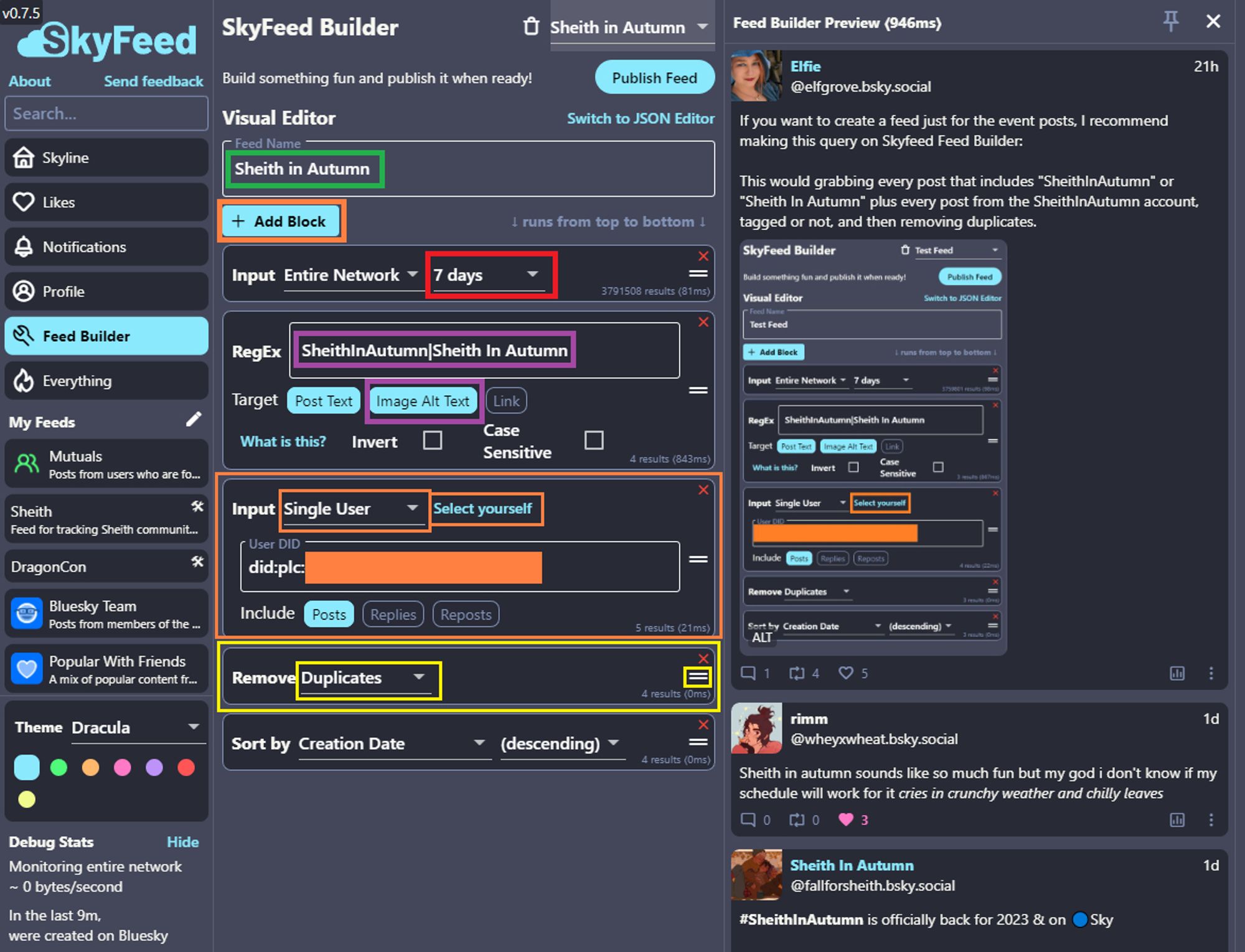Open Likes in the sidebar
The image size is (1245, 952).
(x=106, y=202)
